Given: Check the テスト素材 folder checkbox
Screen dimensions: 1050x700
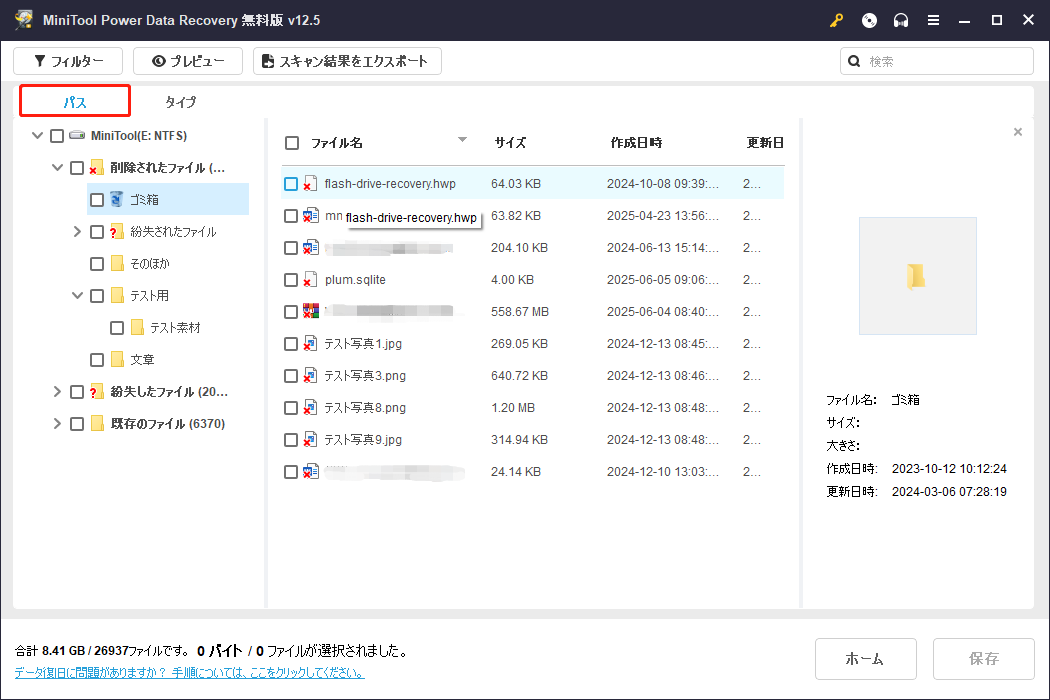Looking at the screenshot, I should [x=117, y=328].
